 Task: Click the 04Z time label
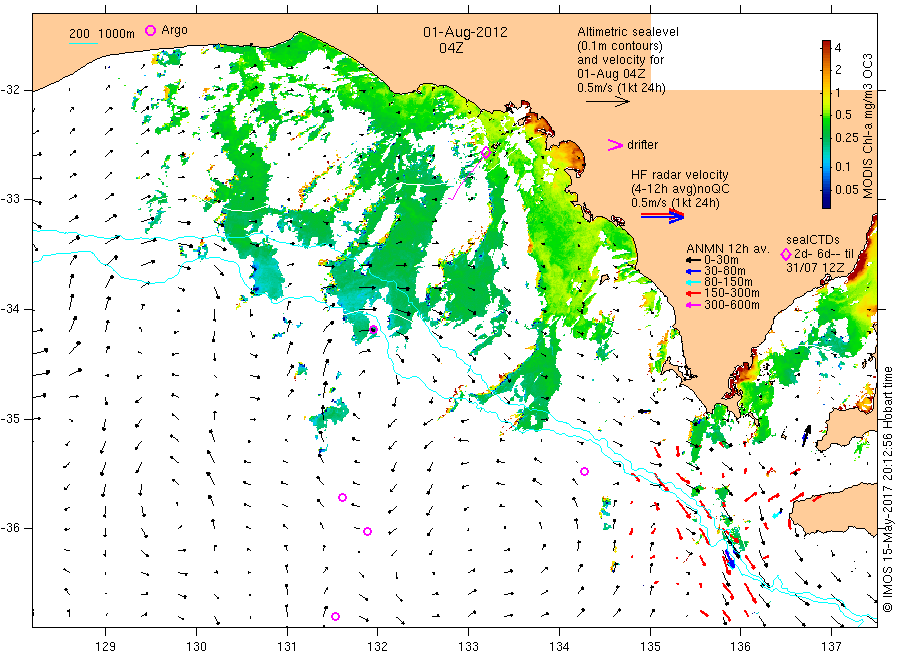(451, 48)
